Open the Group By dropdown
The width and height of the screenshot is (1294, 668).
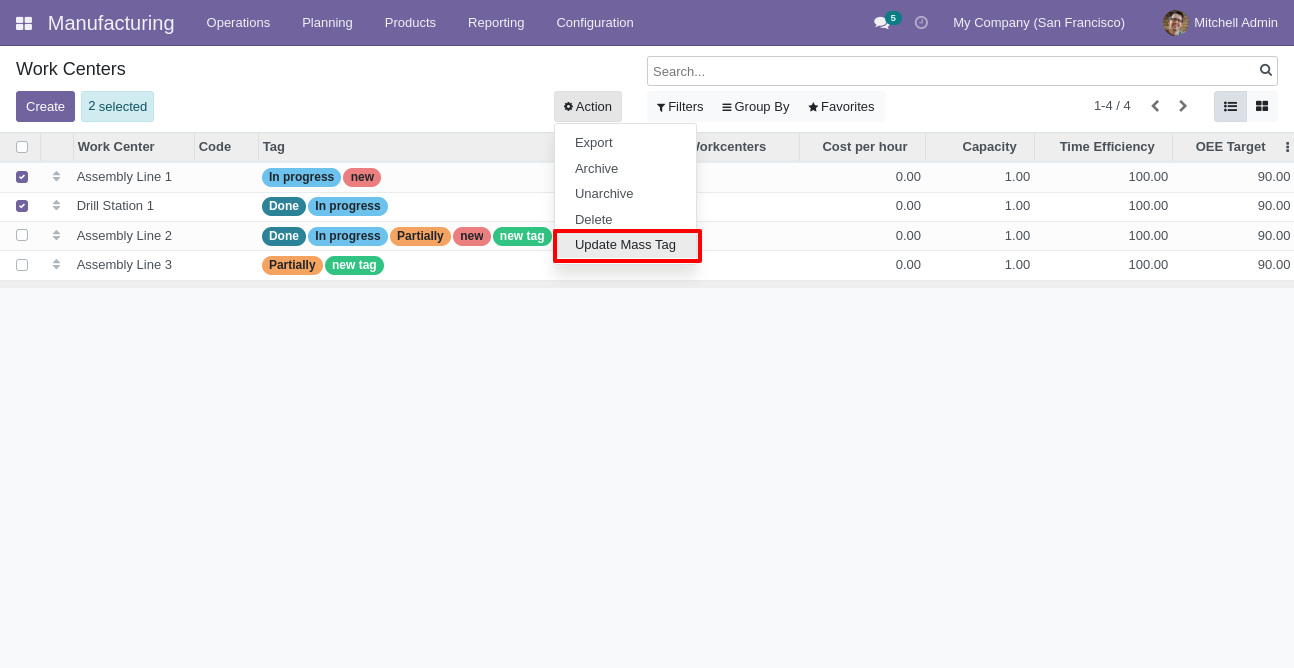tap(755, 107)
